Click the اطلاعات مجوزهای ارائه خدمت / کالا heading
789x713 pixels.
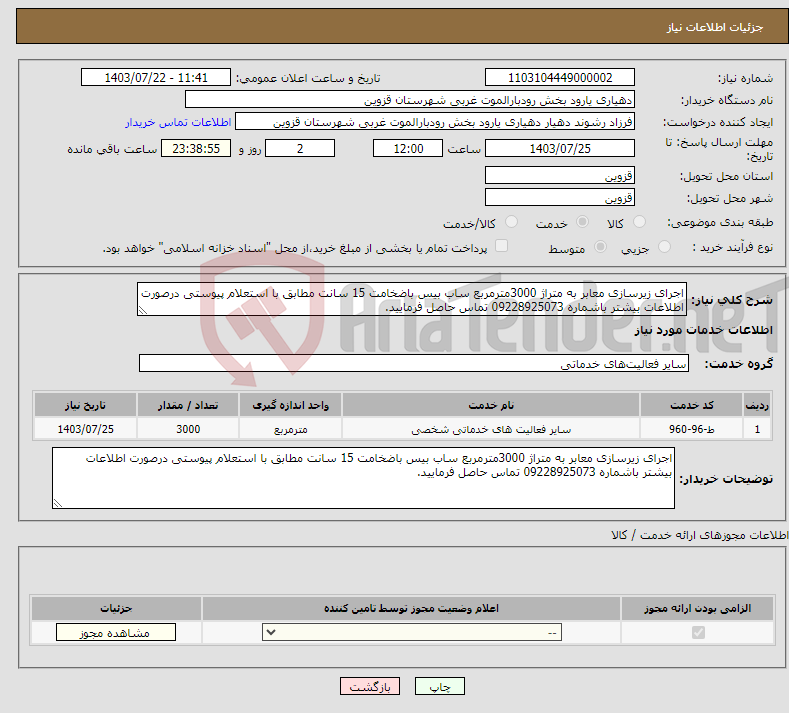tap(700, 535)
